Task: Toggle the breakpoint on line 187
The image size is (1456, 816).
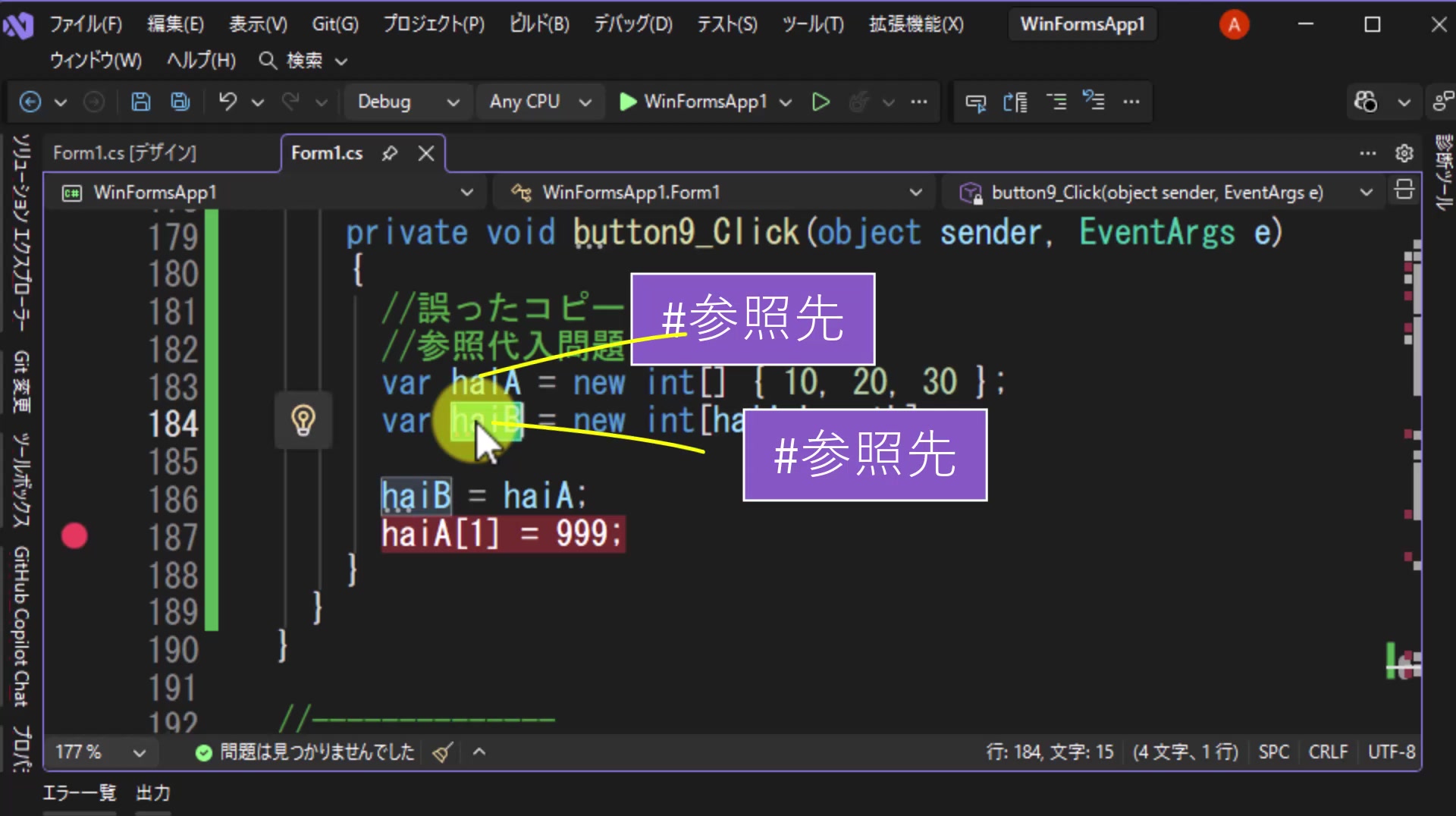Action: click(74, 536)
